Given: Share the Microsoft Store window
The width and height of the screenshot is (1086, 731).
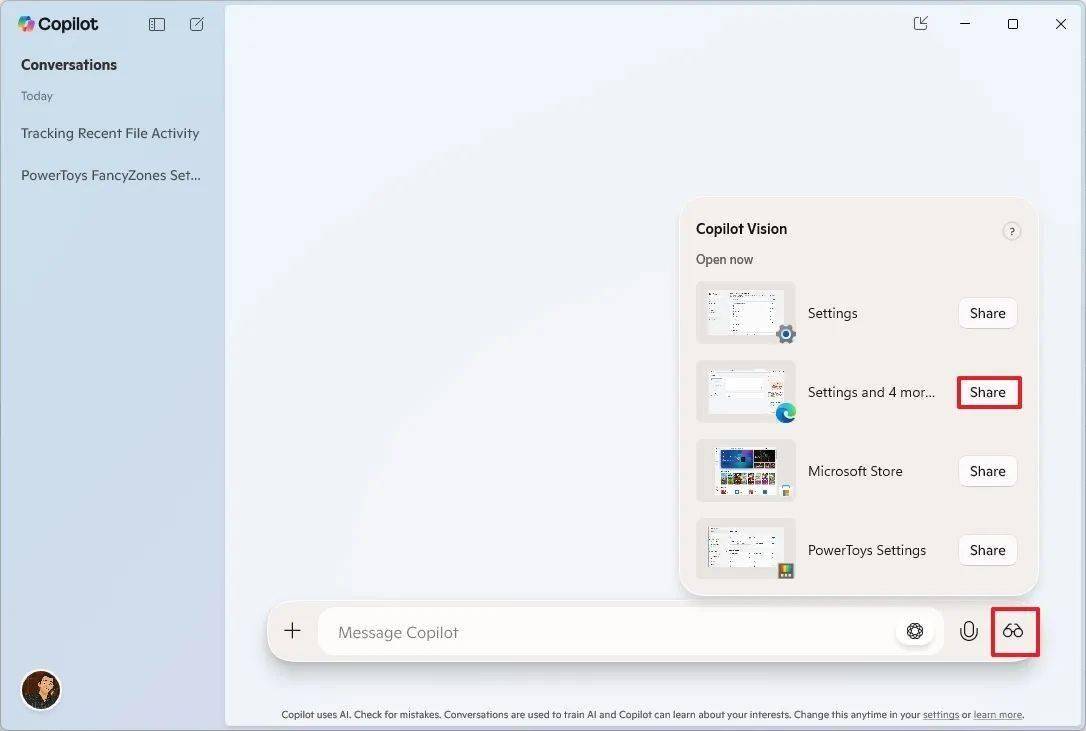Looking at the screenshot, I should [988, 471].
